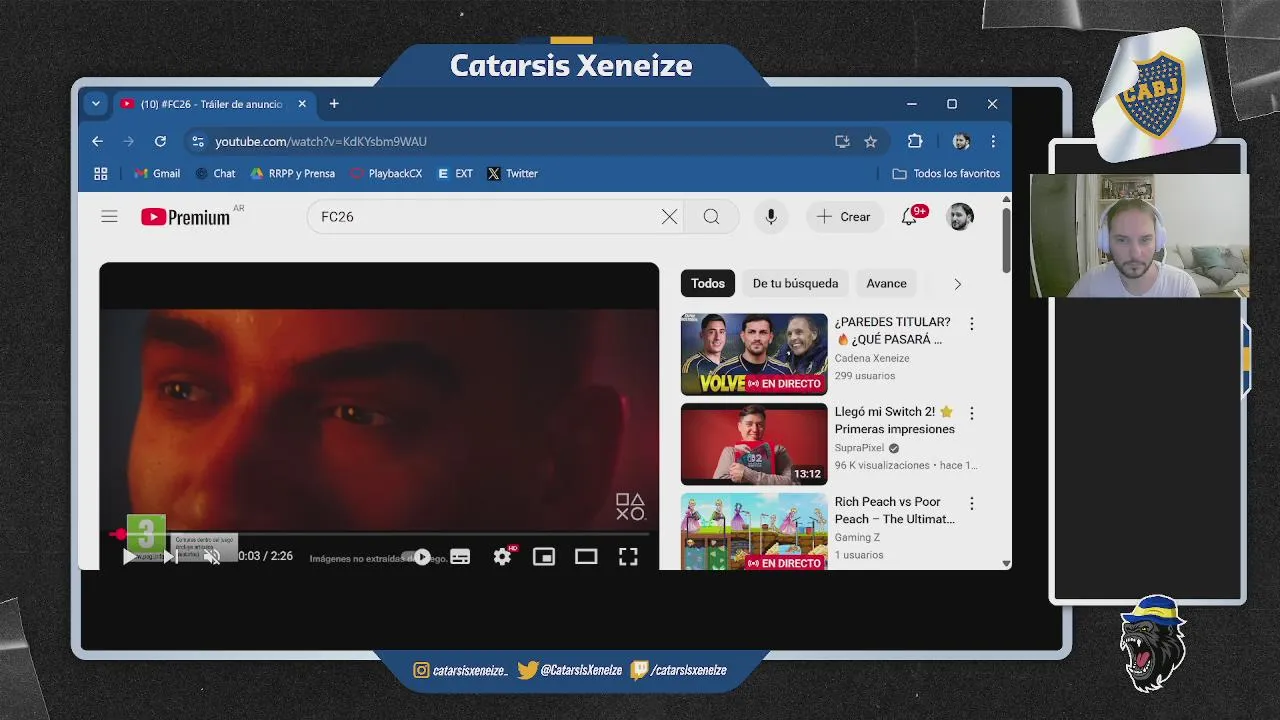Click the video progress bar
Screen dimensions: 1280x720
(379, 534)
